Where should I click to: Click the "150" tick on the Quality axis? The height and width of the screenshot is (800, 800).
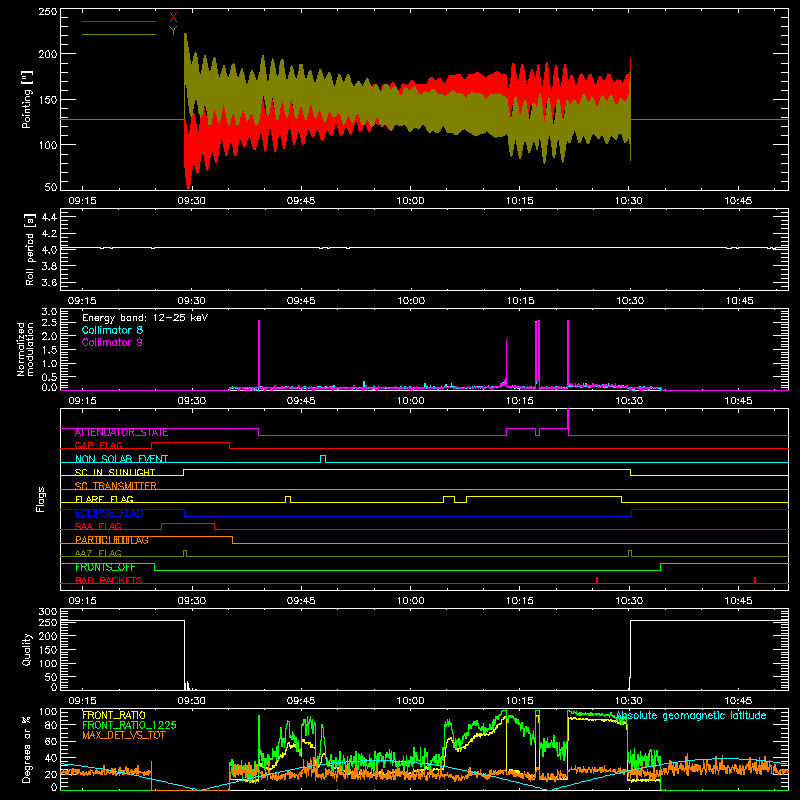pyautogui.click(x=47, y=650)
